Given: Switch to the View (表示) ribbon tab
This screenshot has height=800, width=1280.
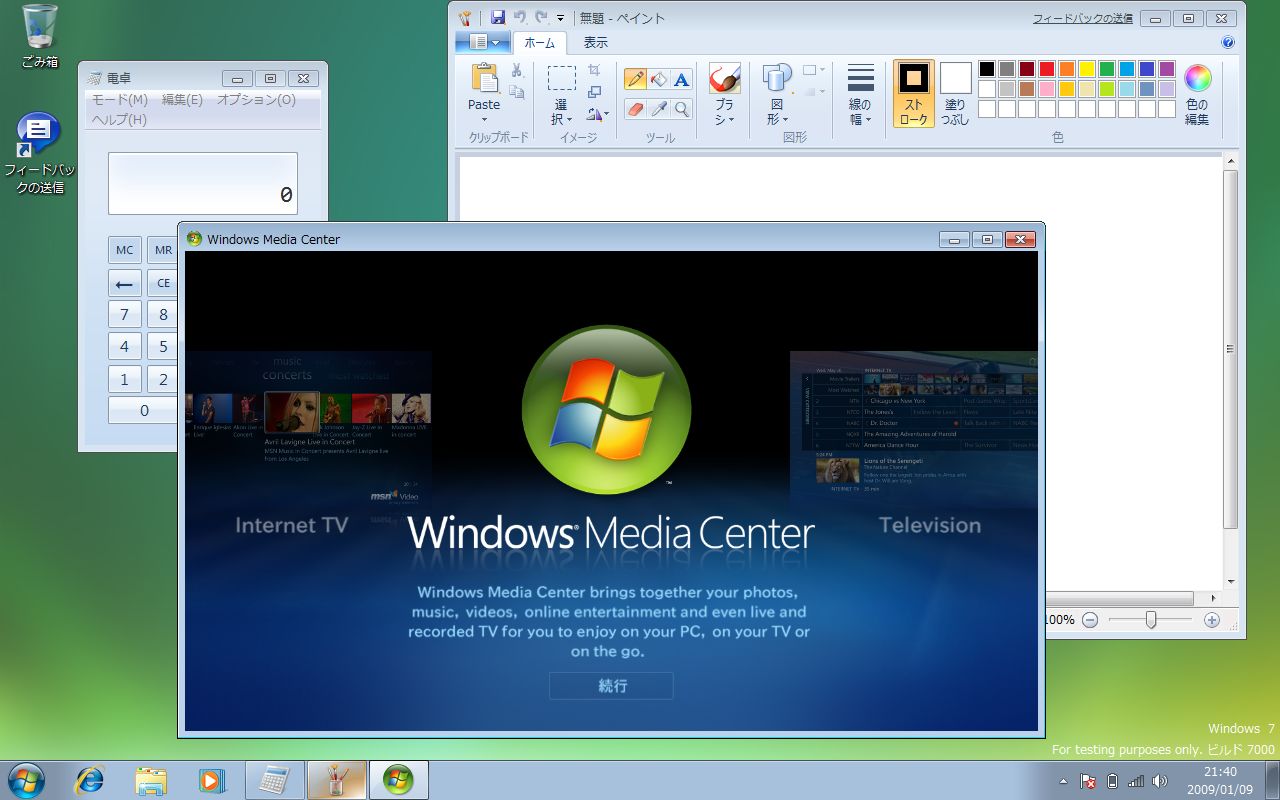Looking at the screenshot, I should pyautogui.click(x=595, y=42).
